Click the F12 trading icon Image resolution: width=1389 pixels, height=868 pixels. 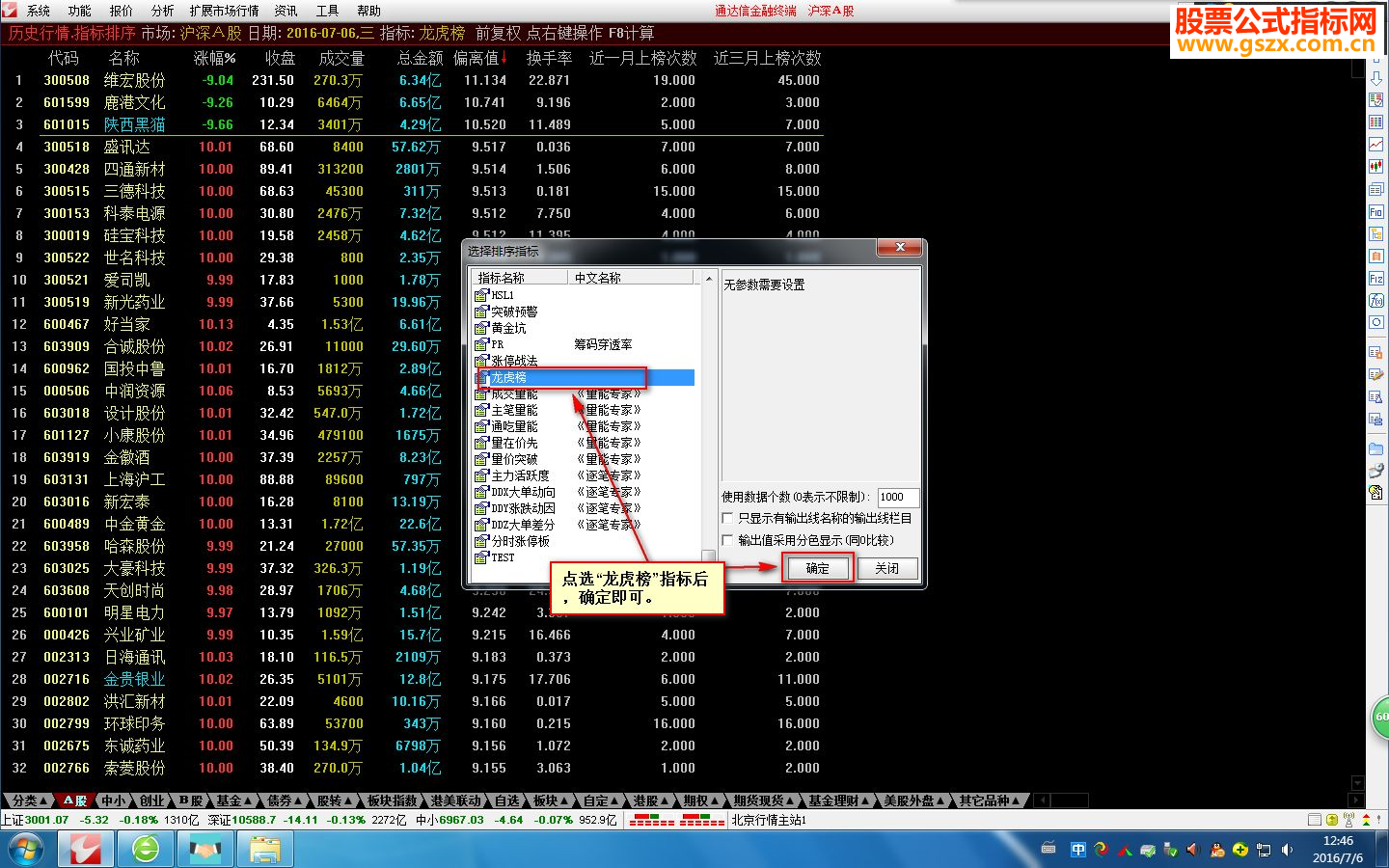tap(1376, 279)
